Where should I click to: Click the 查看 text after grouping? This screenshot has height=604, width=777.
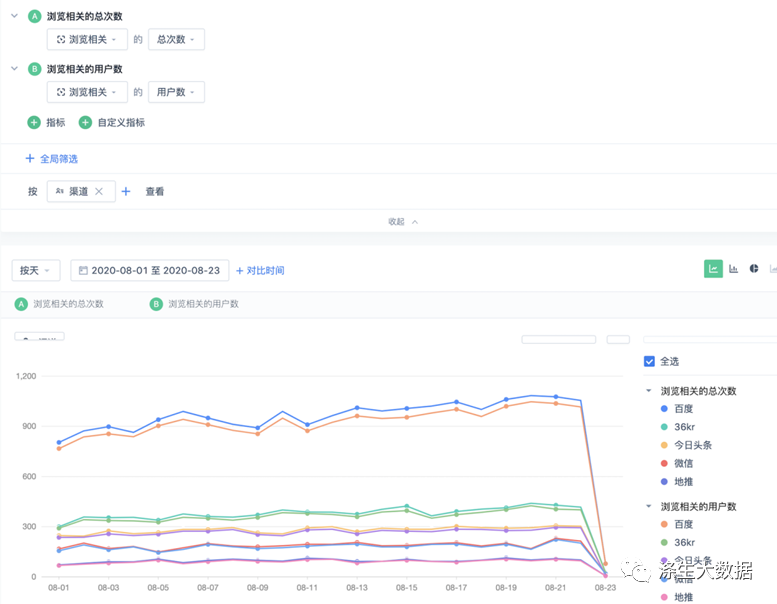click(x=155, y=191)
